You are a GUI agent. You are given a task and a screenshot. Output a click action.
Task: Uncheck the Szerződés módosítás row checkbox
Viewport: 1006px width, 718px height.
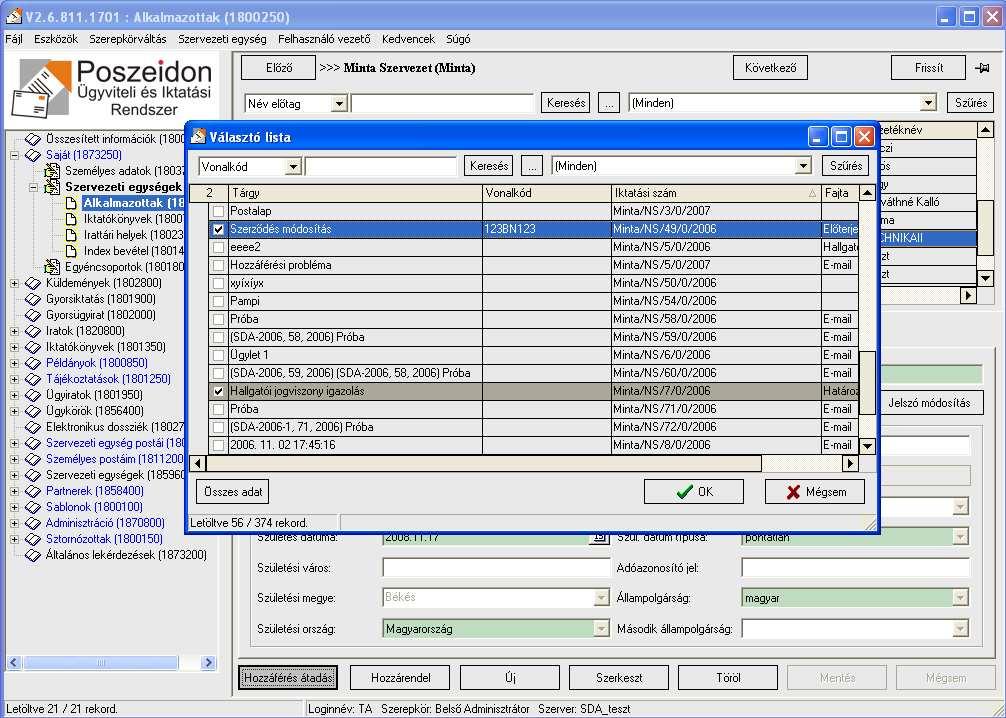[x=219, y=229]
